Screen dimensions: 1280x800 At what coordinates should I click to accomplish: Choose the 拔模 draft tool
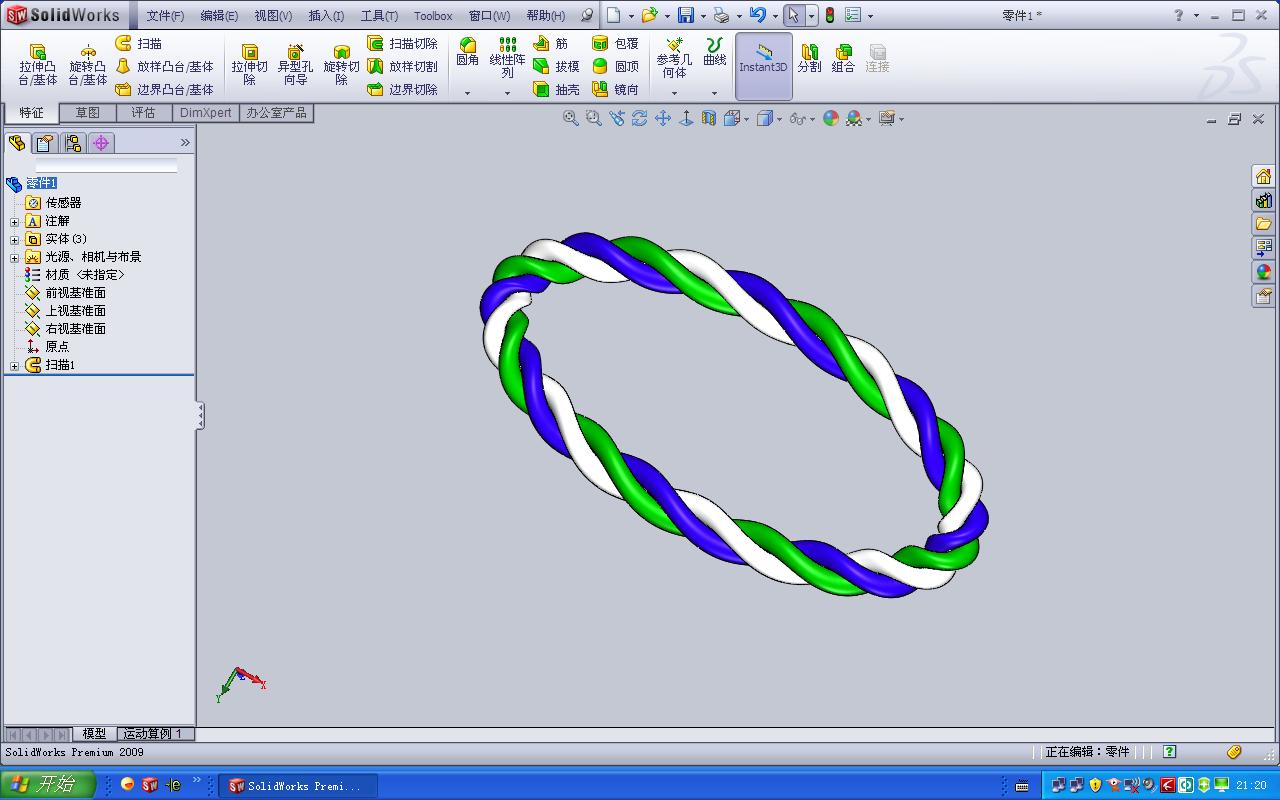click(556, 67)
